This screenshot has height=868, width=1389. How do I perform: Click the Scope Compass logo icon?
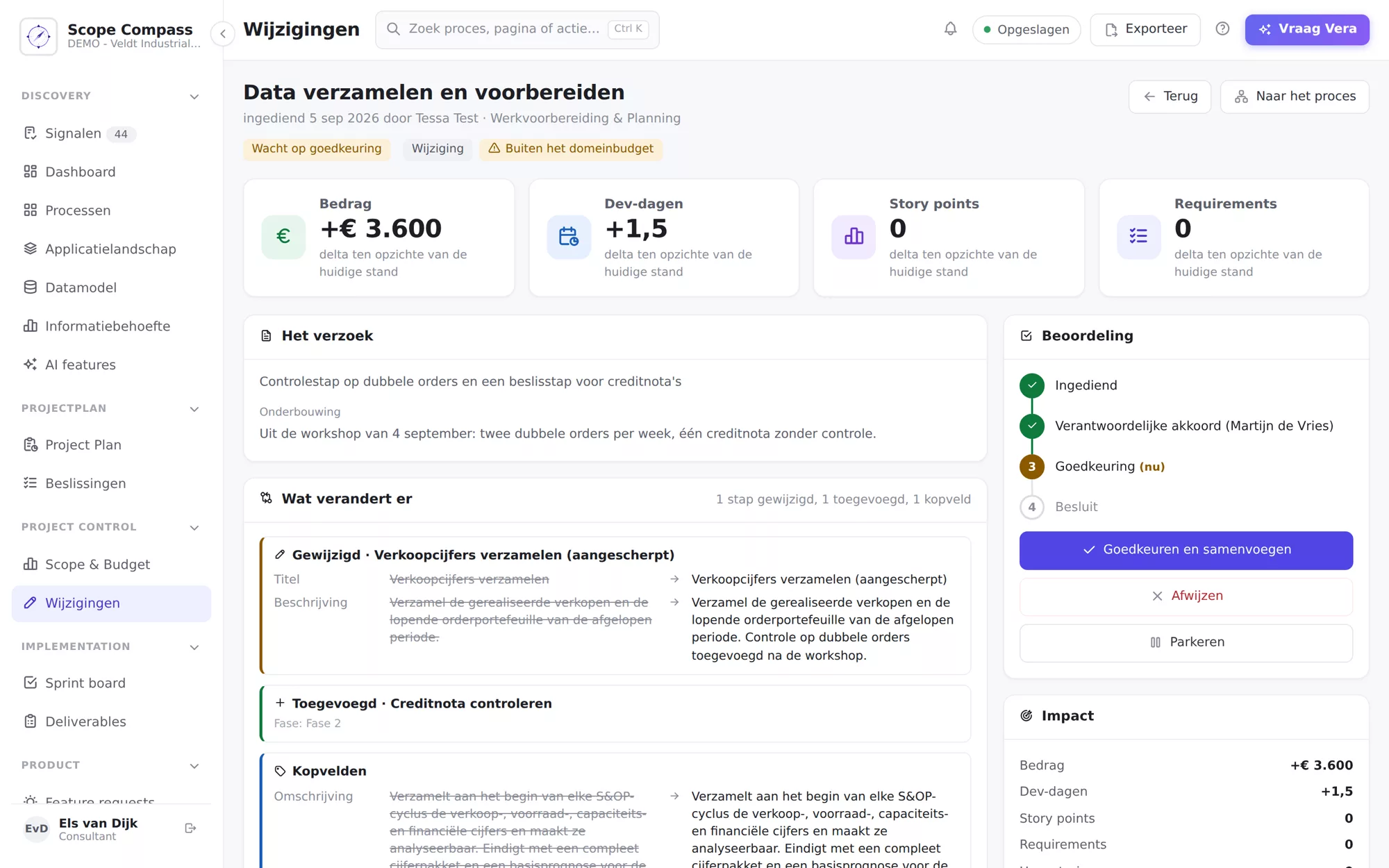coord(38,35)
